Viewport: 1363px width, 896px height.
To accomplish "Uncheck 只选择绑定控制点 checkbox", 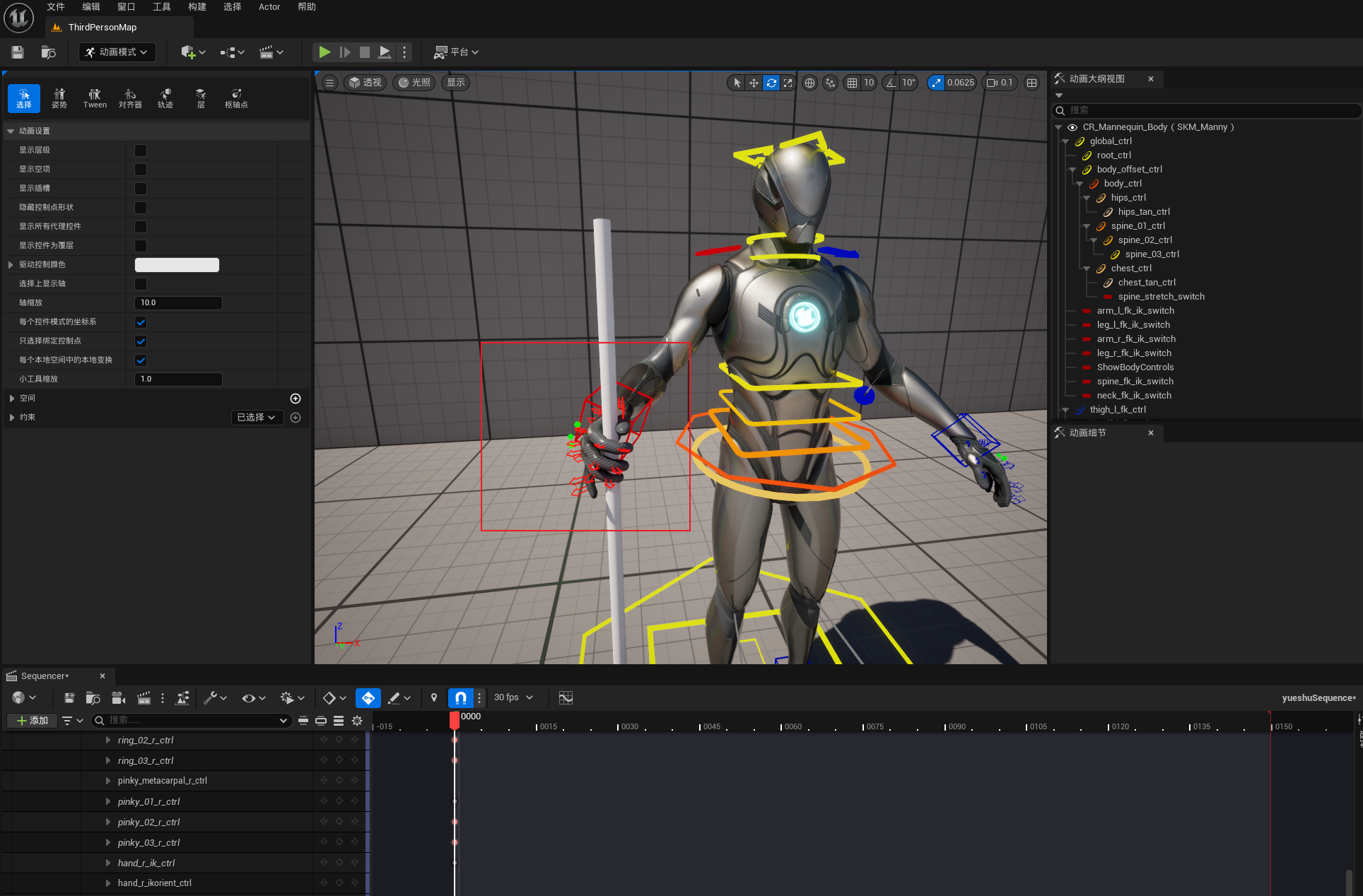I will pos(141,341).
